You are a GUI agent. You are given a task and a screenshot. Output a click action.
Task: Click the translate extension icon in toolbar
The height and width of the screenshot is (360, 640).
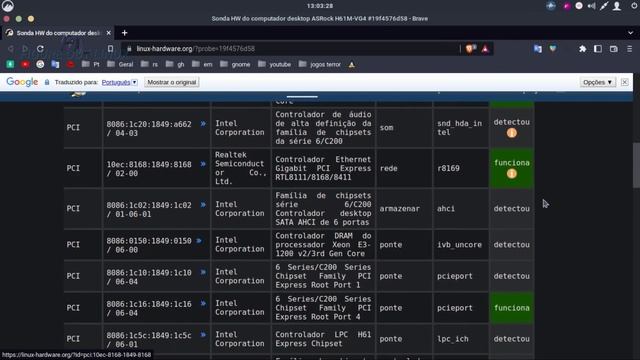click(x=538, y=49)
